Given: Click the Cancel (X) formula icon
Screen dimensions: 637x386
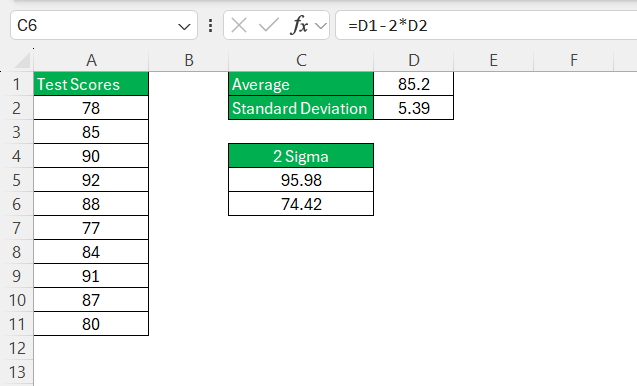Looking at the screenshot, I should click(238, 26).
